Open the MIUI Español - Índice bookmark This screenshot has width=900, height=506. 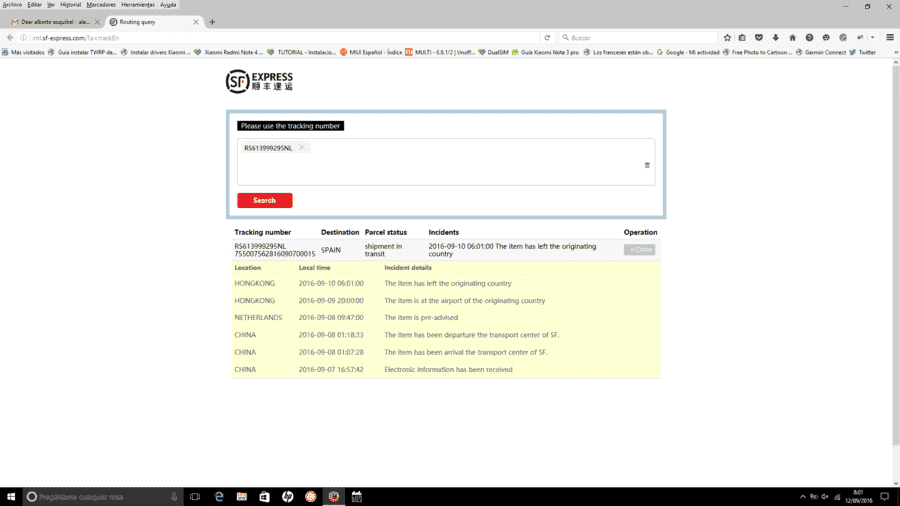371,52
